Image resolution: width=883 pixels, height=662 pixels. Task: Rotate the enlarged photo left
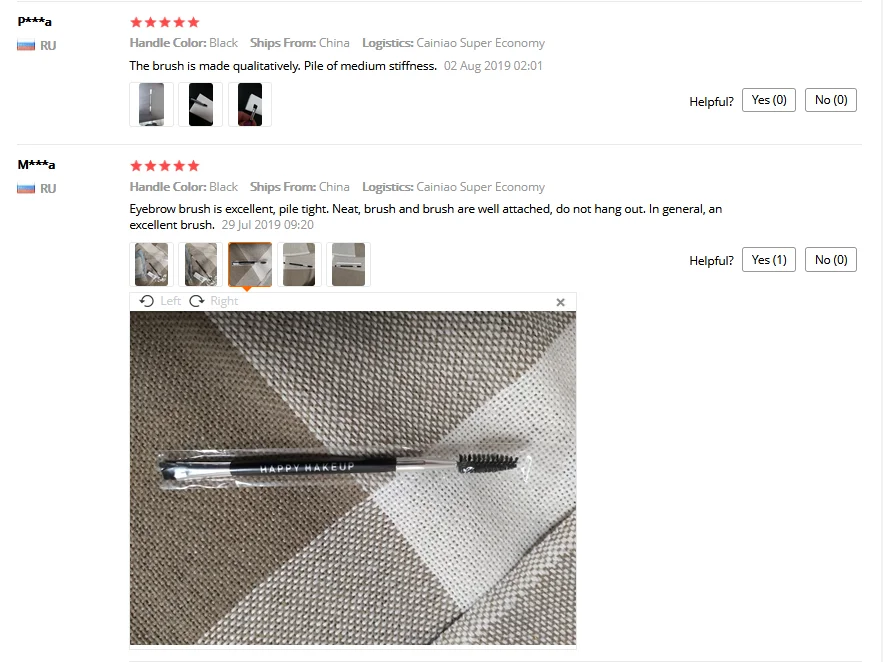160,301
